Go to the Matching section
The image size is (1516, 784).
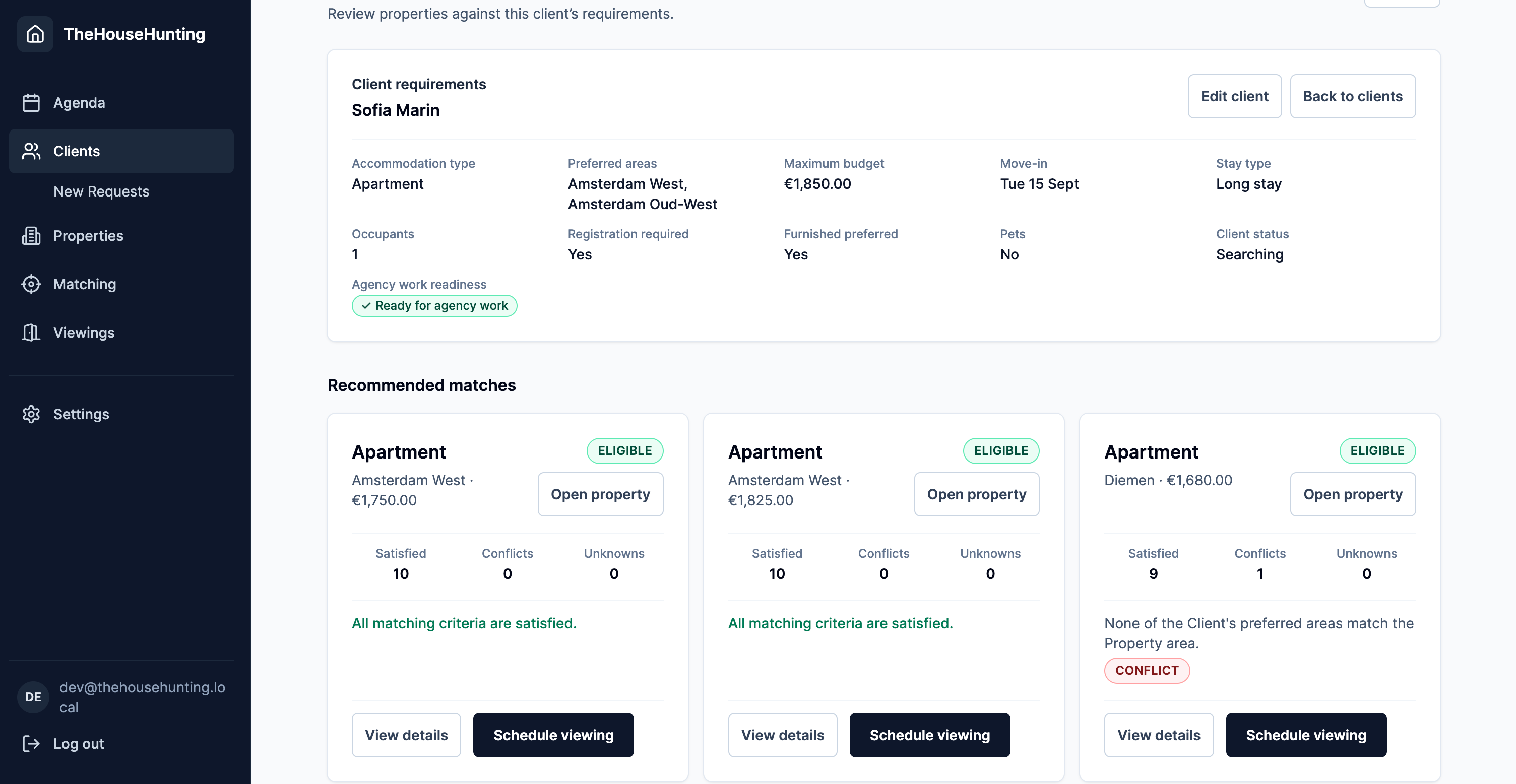(x=121, y=284)
